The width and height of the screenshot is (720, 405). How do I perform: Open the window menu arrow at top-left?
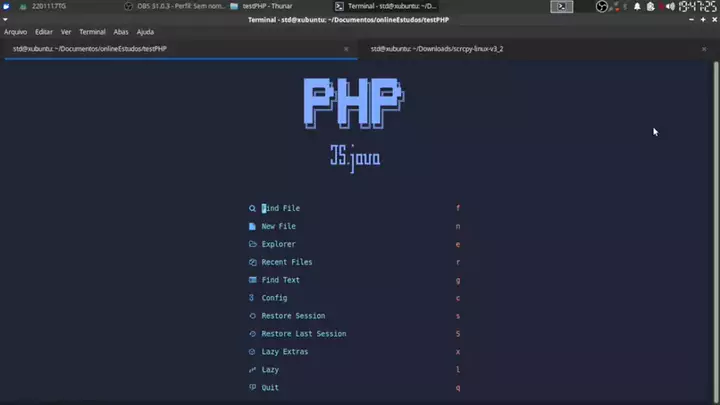click(x=5, y=20)
